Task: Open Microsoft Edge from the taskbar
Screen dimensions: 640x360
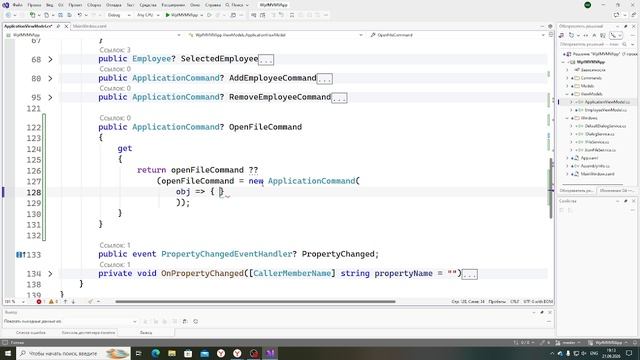Action: [156, 353]
